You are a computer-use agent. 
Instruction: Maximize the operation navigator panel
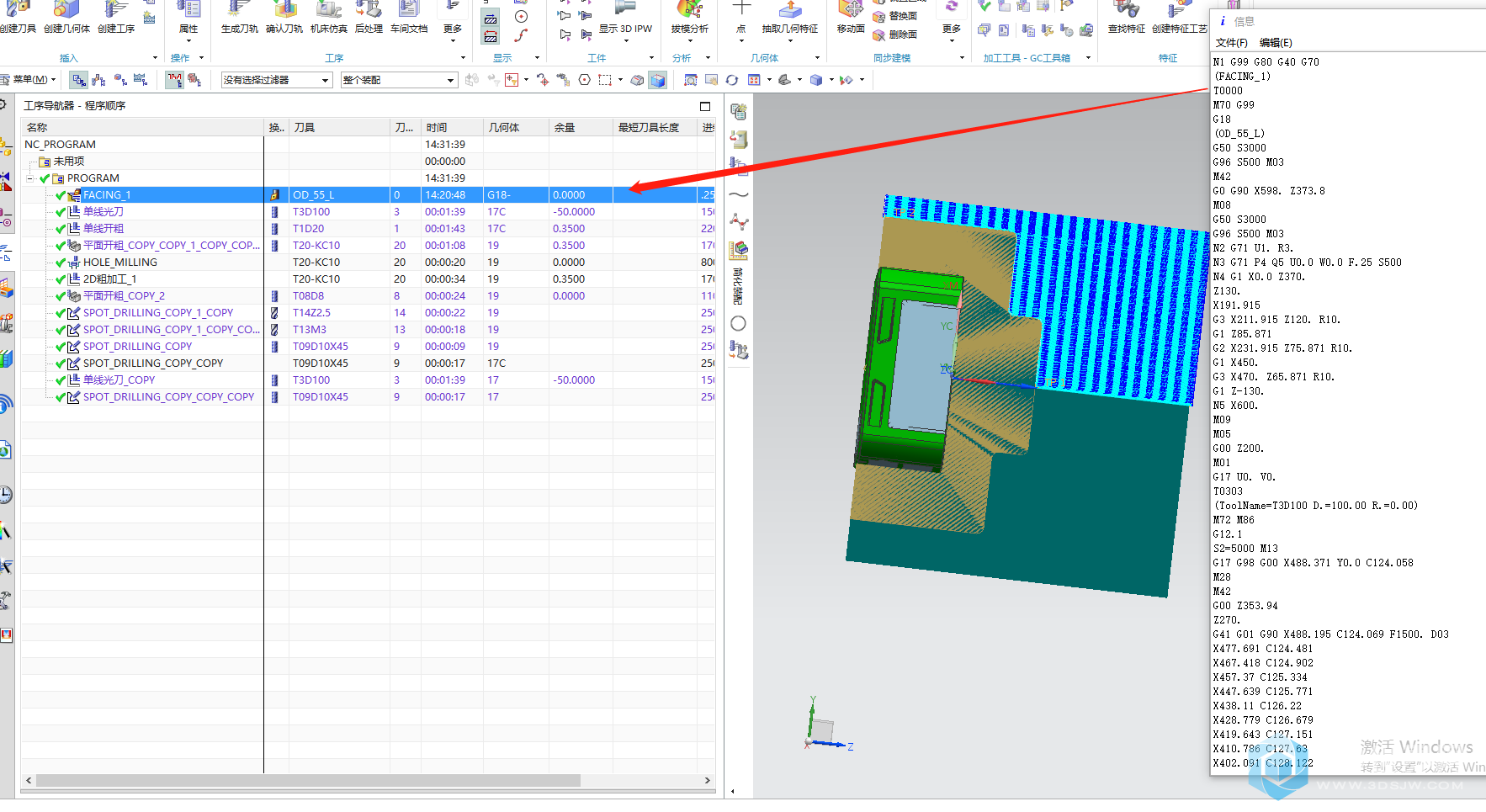705,106
